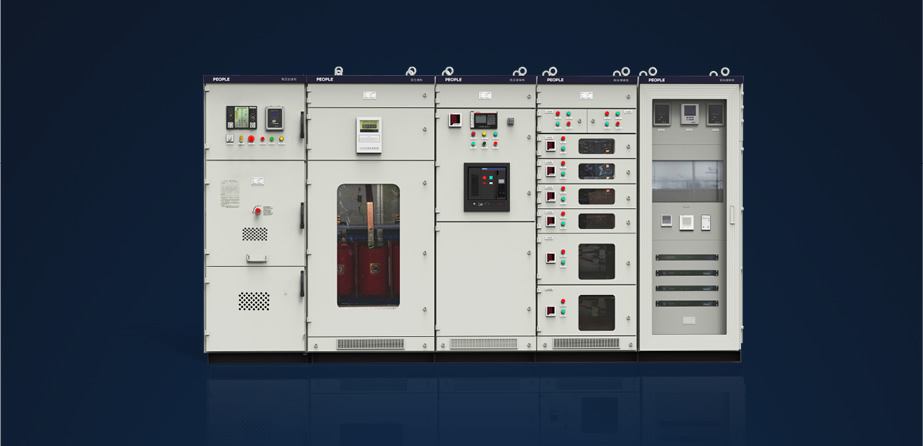Click the bottom drawer's viewing window in fourth cabinet

596,312
